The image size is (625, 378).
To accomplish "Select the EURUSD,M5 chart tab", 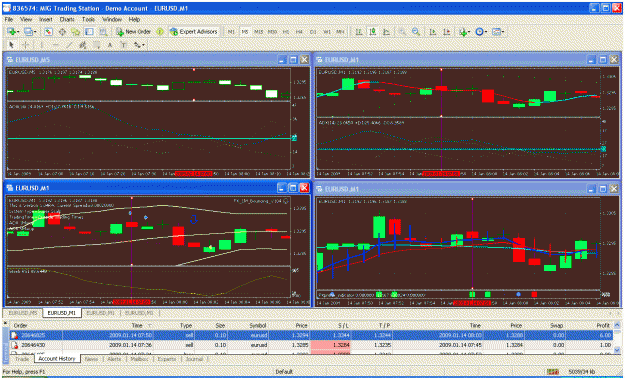I will pyautogui.click(x=23, y=313).
